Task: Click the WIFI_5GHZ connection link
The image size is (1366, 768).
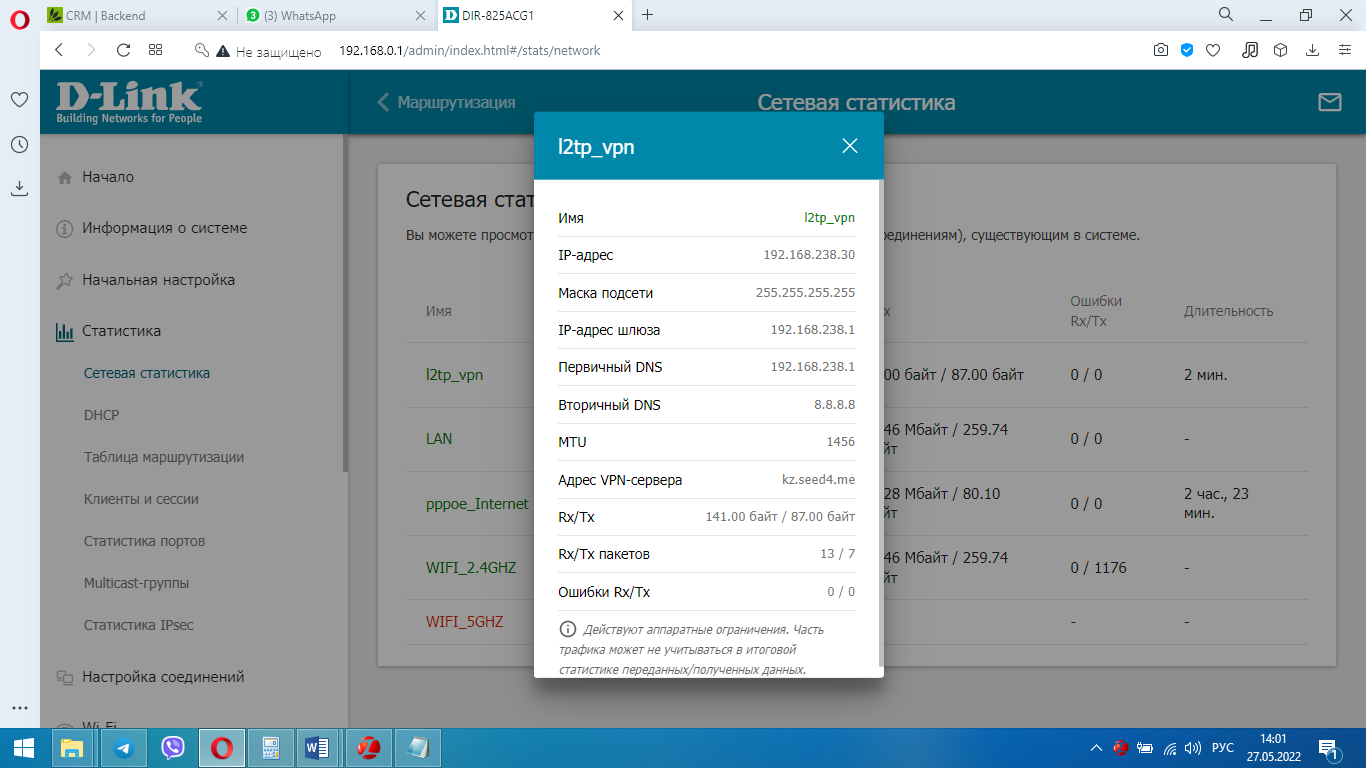Action: 464,622
